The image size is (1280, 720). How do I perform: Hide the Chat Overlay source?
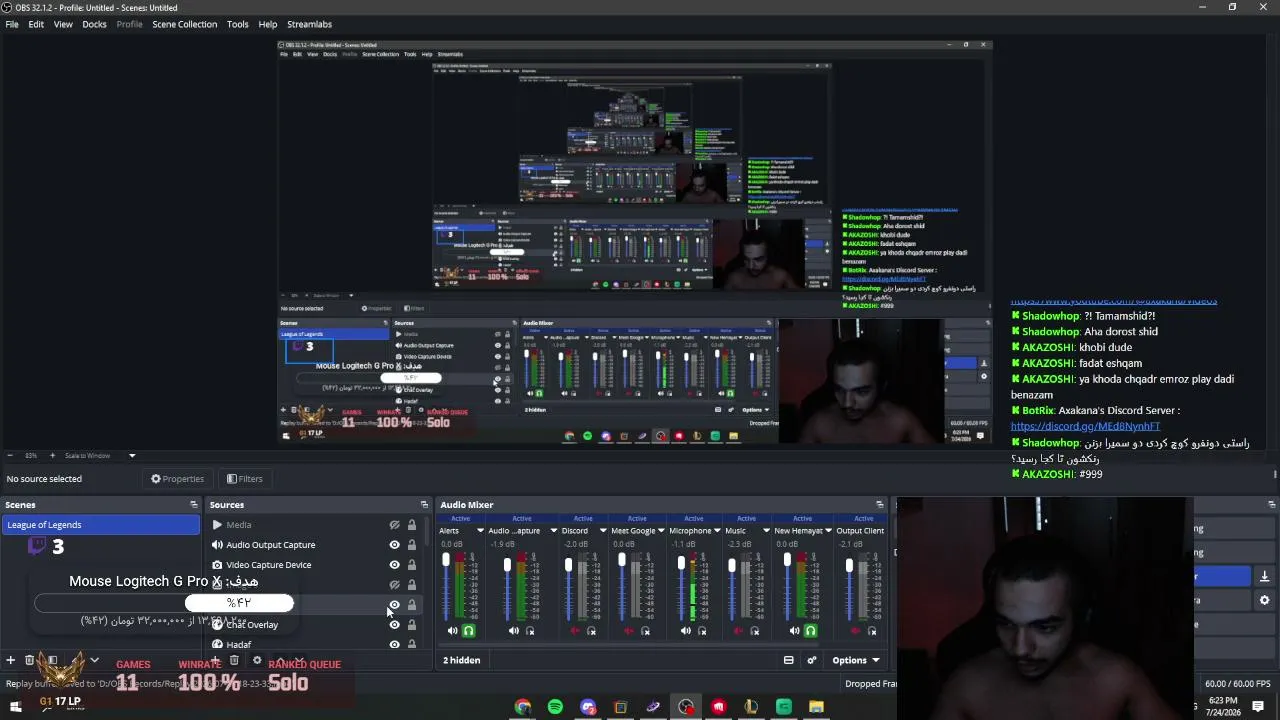coord(394,625)
